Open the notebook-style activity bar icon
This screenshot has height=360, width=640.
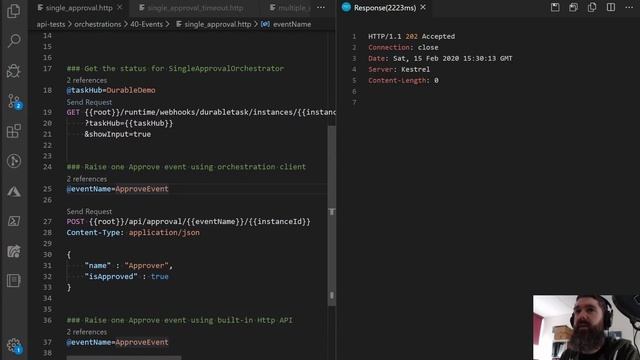[x=13, y=280]
